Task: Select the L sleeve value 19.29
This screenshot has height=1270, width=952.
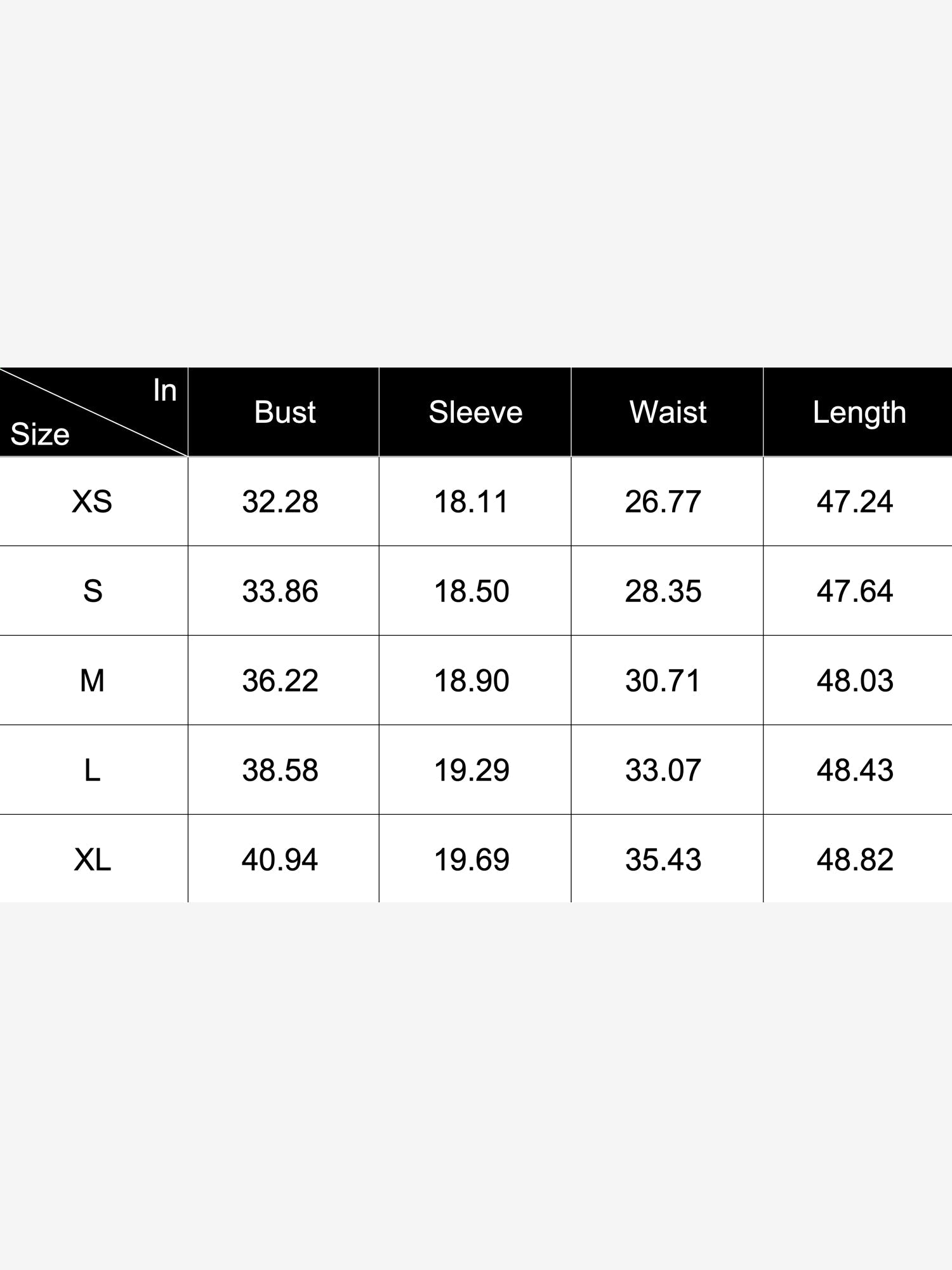Action: tap(472, 770)
